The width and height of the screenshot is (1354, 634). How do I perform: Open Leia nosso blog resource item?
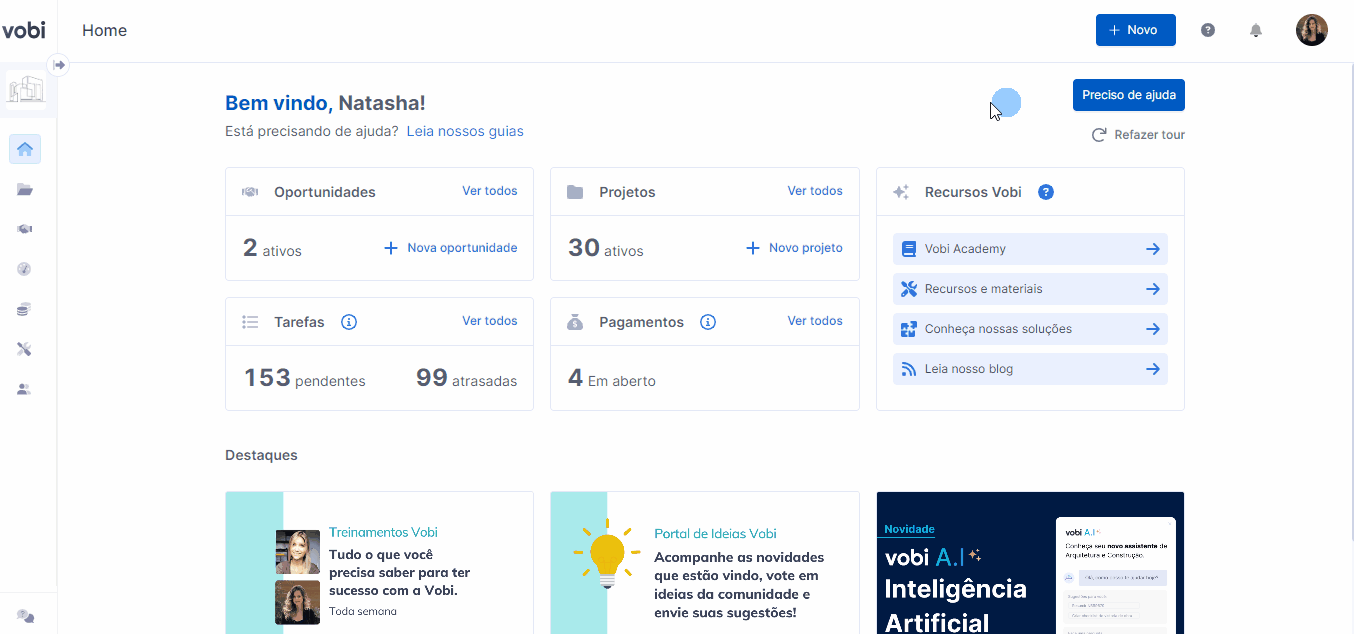point(1030,369)
